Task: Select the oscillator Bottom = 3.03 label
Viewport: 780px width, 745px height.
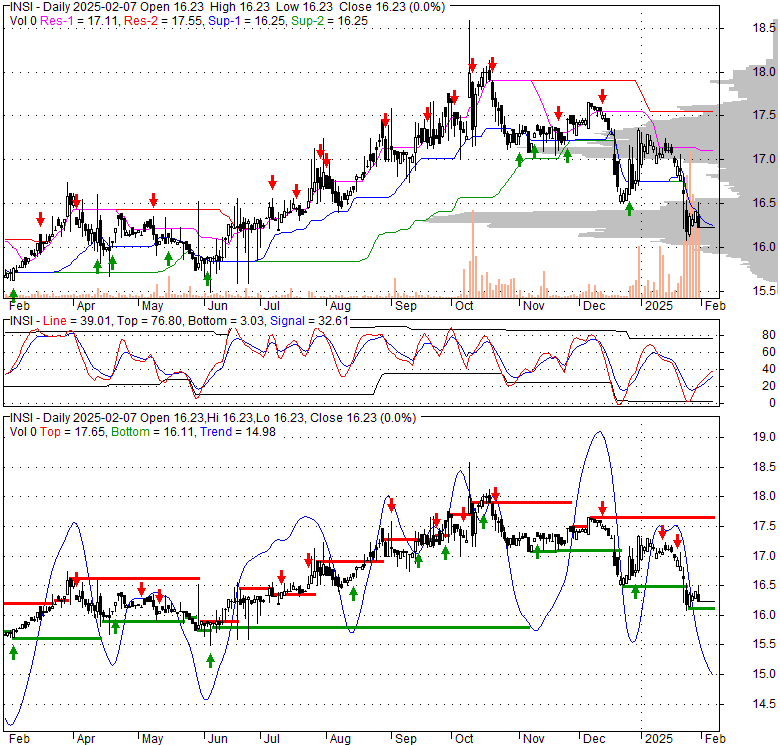Action: click(226, 321)
